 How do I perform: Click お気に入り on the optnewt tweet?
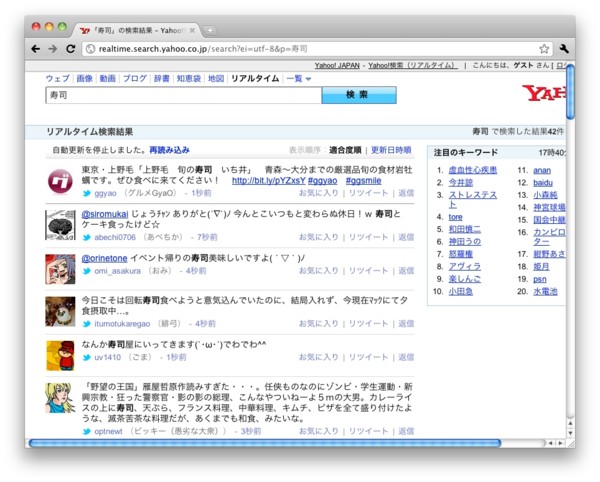pos(319,431)
